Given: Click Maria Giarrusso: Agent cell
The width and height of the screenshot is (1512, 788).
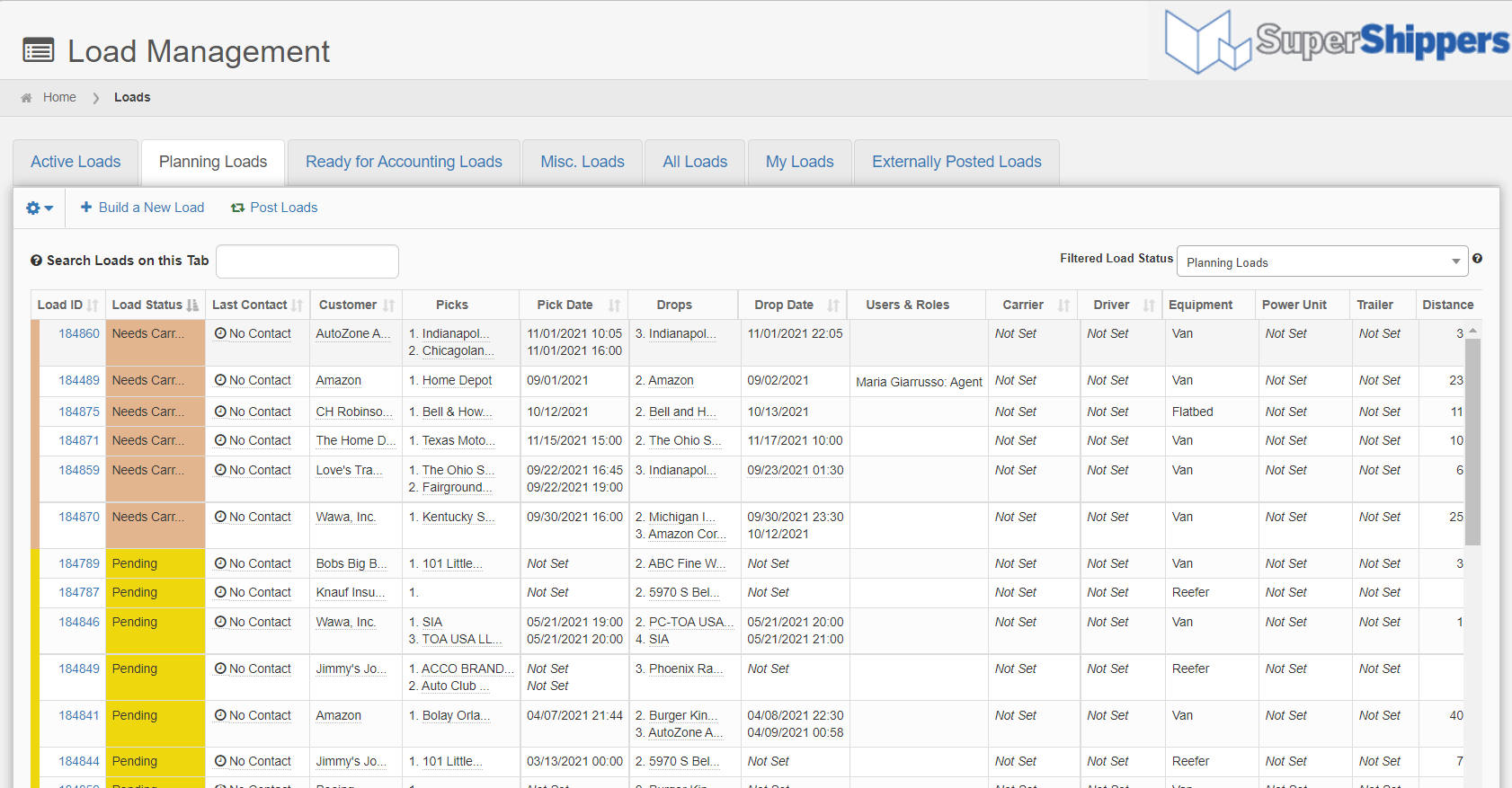Looking at the screenshot, I should 919,382.
